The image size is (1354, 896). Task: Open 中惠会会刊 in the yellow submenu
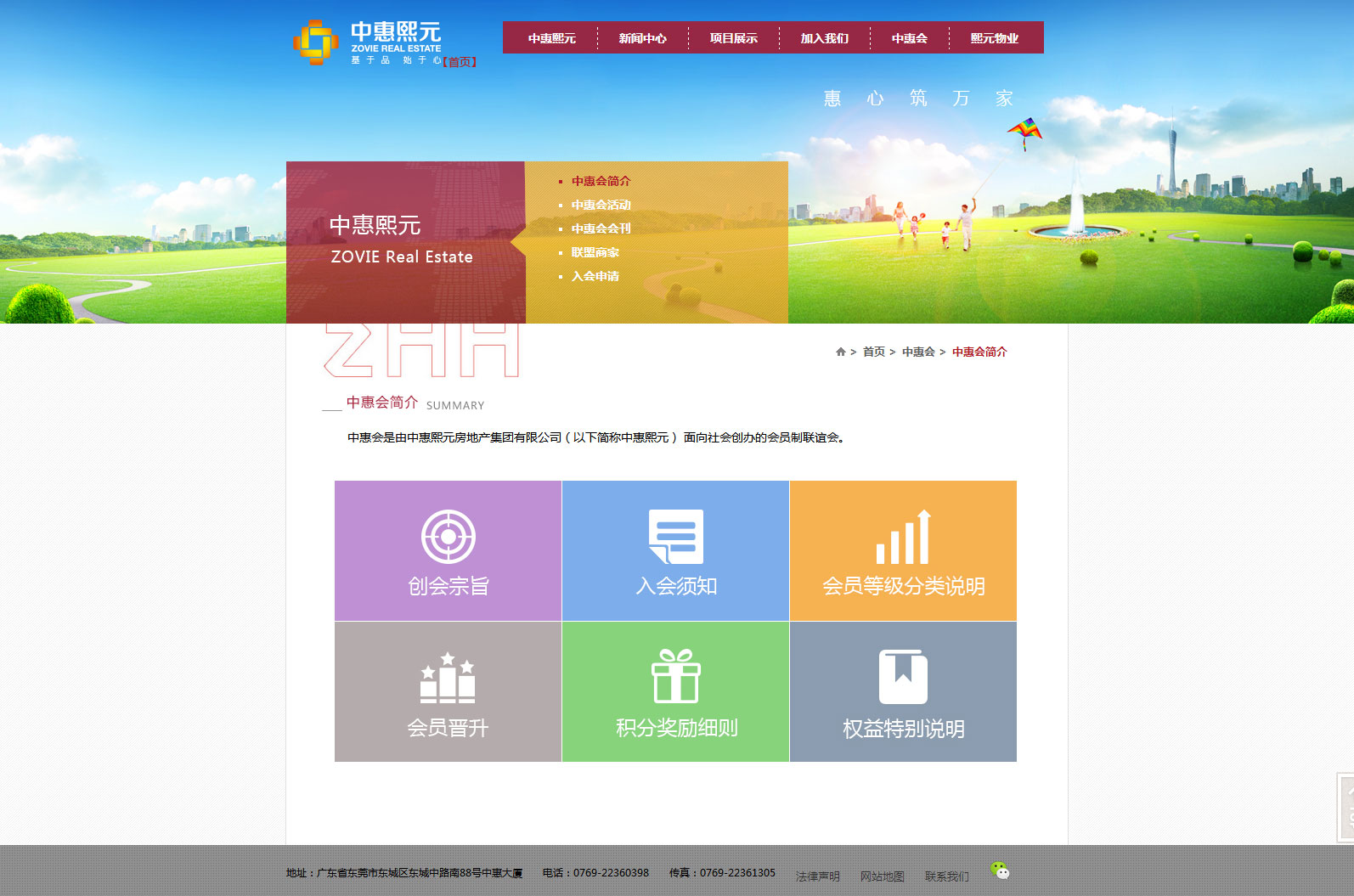(x=601, y=228)
